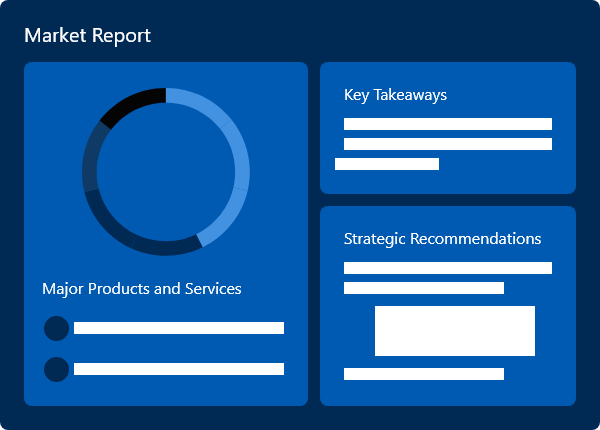This screenshot has width=600, height=430.
Task: Click the first line under Strategic Recommendations
Action: coord(448,268)
